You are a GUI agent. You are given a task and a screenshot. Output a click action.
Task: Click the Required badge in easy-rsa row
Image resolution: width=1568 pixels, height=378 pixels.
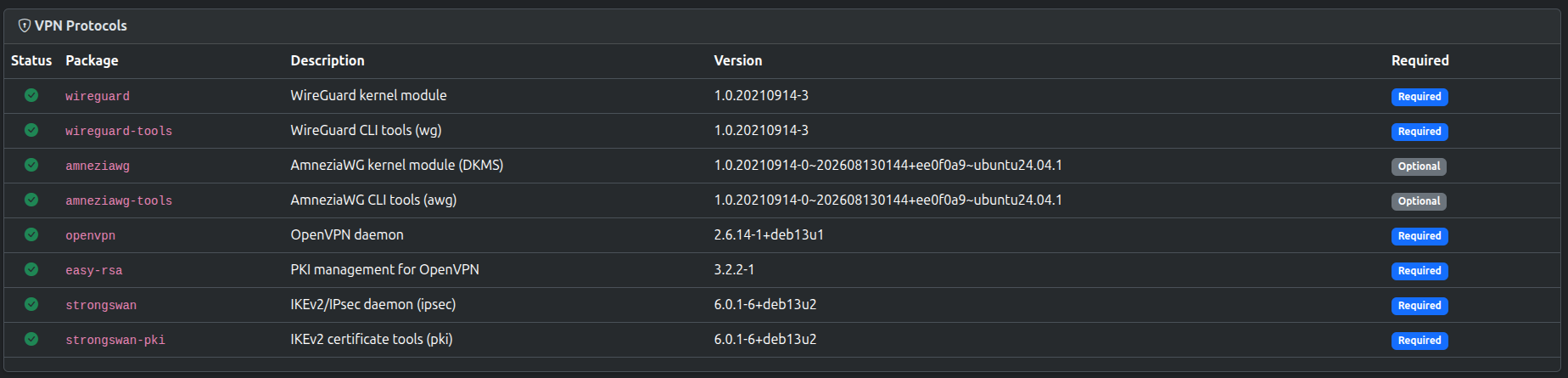1420,271
